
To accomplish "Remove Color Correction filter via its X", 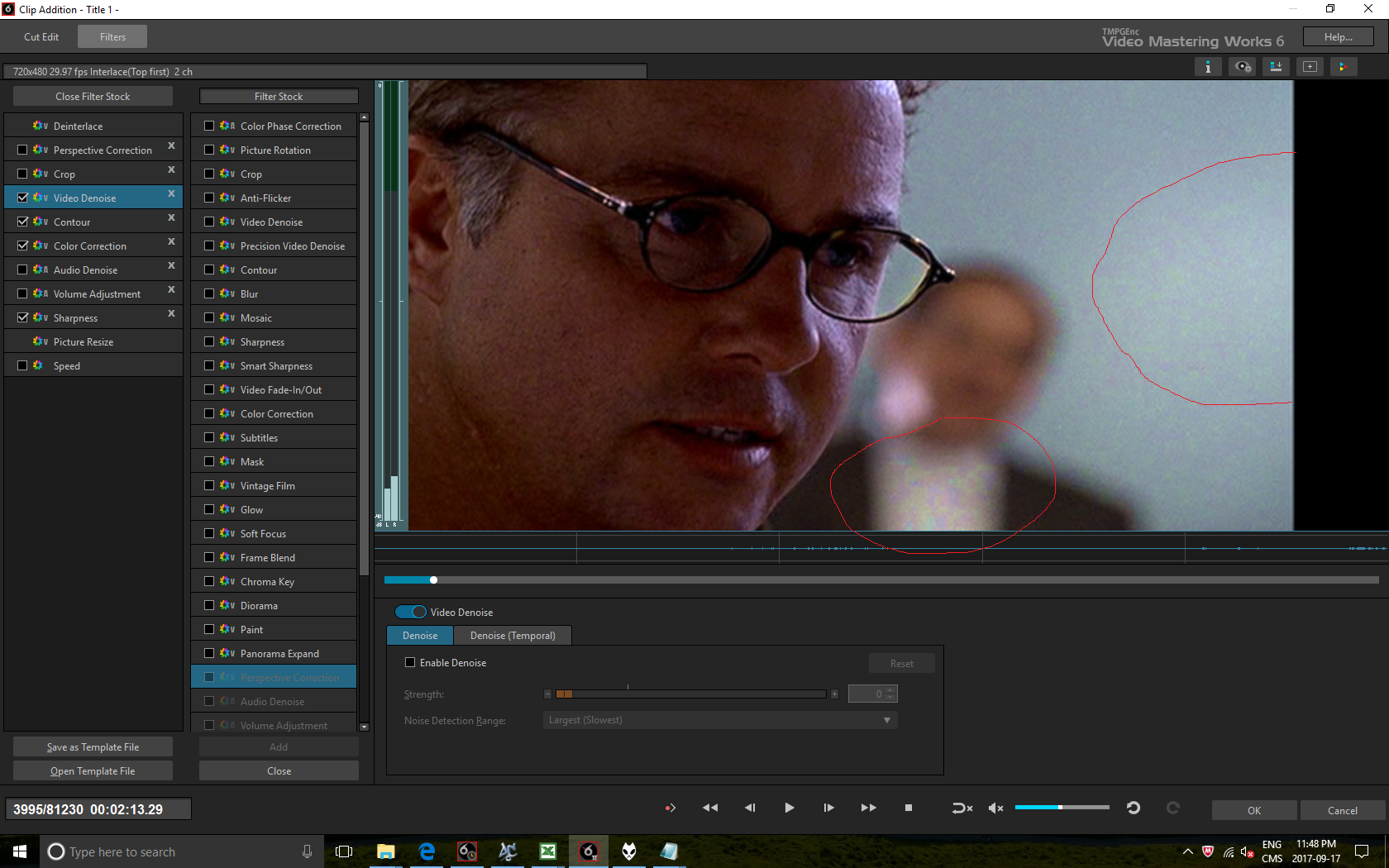I will (x=171, y=241).
